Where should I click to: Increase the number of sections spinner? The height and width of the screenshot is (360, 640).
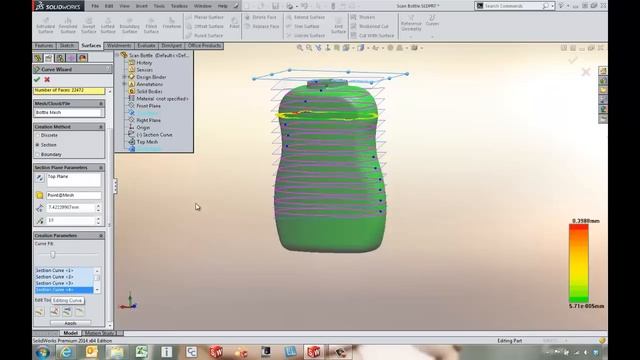pyautogui.click(x=98, y=218)
